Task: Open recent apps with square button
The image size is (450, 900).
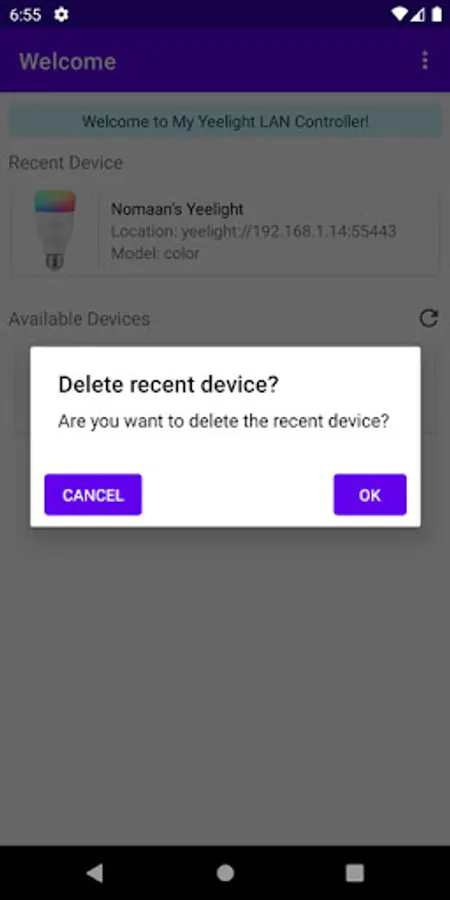Action: [355, 873]
